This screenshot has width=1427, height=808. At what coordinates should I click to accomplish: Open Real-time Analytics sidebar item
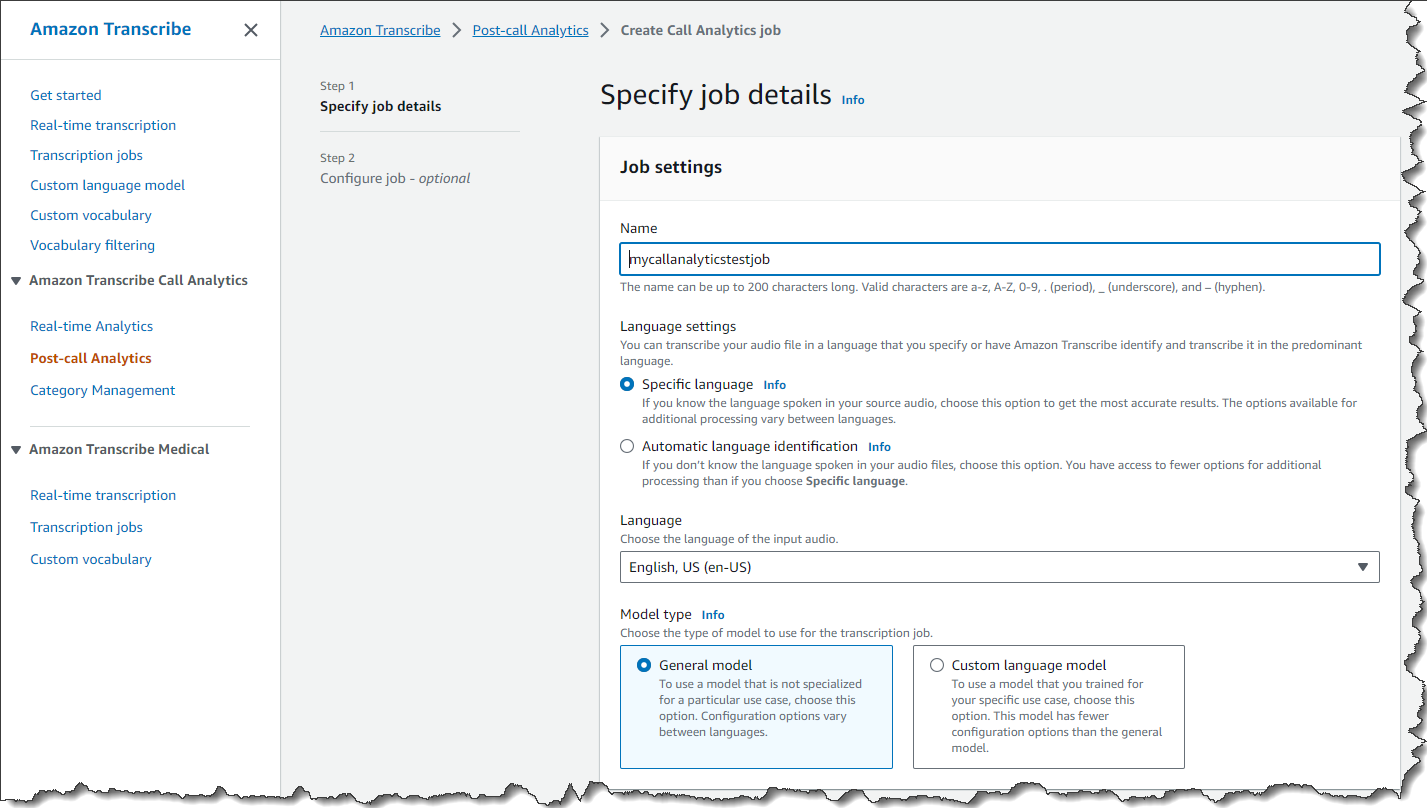[x=91, y=326]
